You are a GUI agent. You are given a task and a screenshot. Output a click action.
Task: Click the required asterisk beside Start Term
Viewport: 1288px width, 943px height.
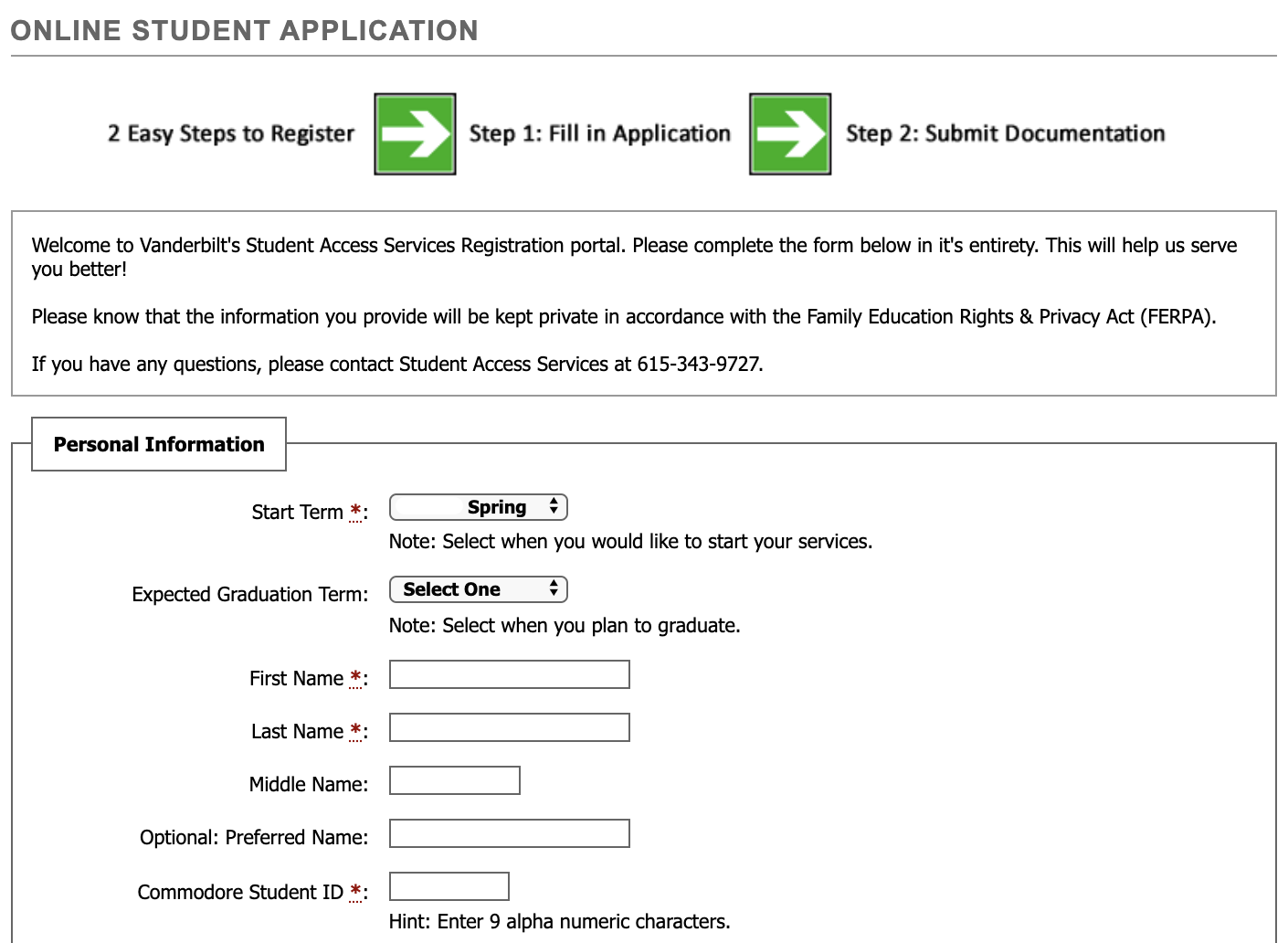pyautogui.click(x=355, y=512)
